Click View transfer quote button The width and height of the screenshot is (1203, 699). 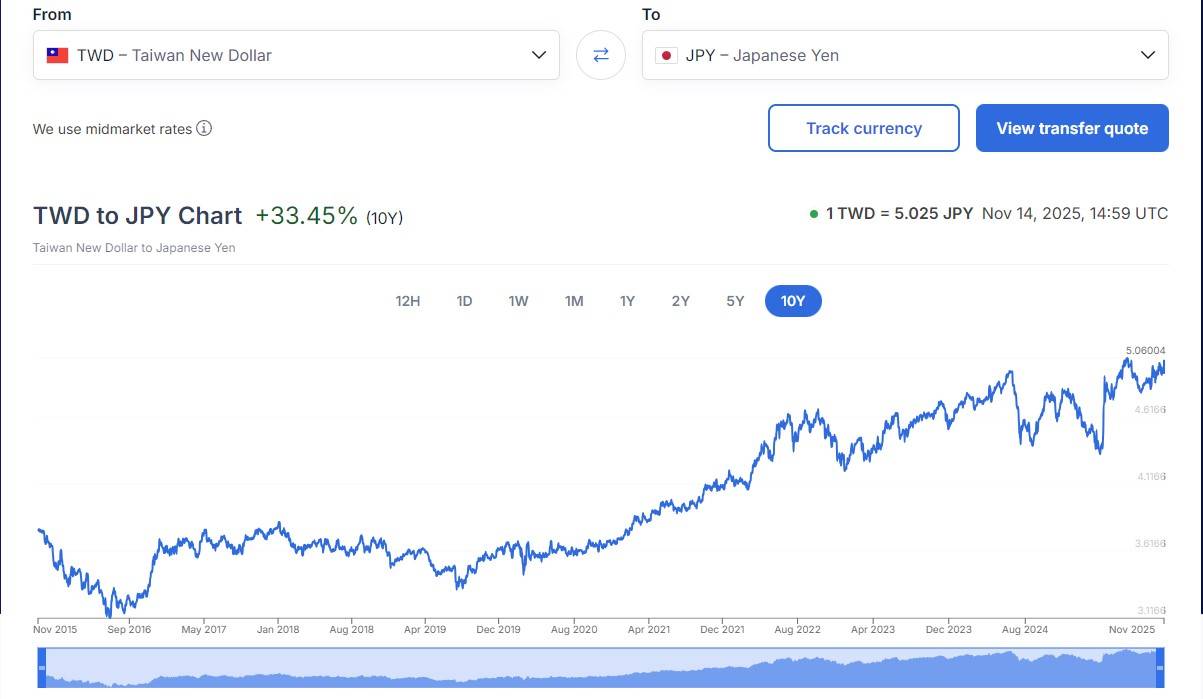(1072, 128)
